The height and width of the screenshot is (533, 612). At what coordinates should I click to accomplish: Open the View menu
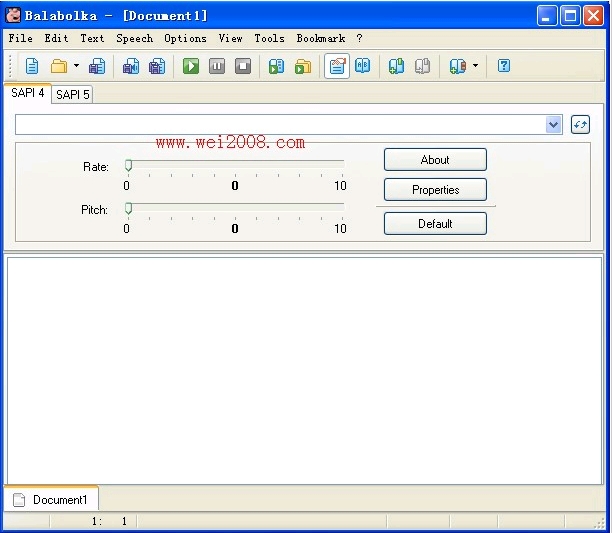(230, 38)
